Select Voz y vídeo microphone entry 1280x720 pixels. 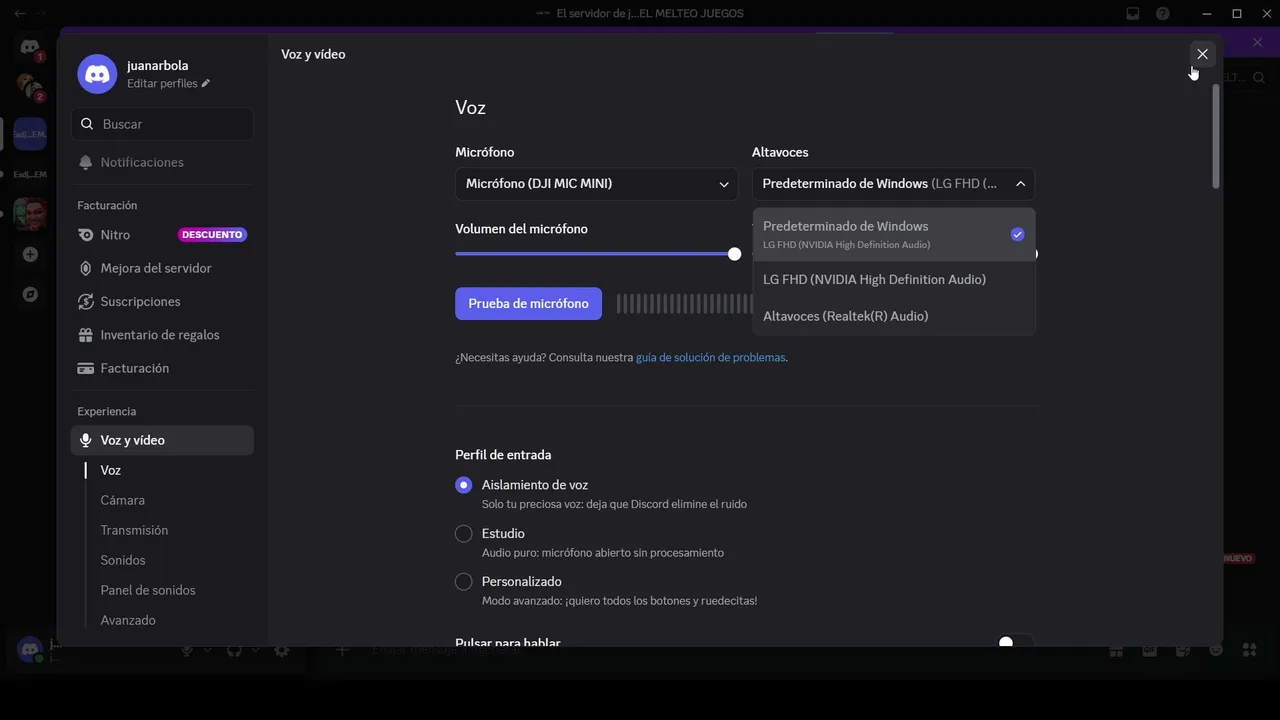(162, 440)
